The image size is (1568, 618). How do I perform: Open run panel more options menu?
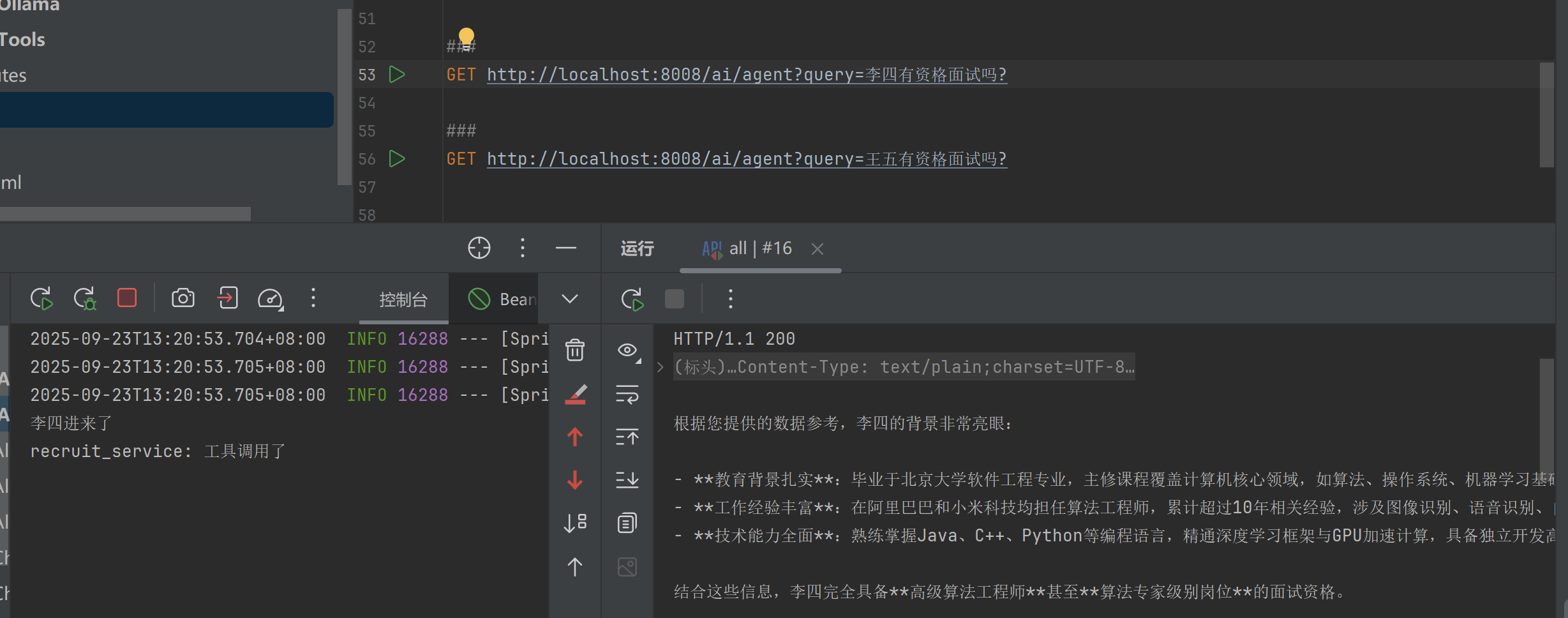tap(731, 299)
